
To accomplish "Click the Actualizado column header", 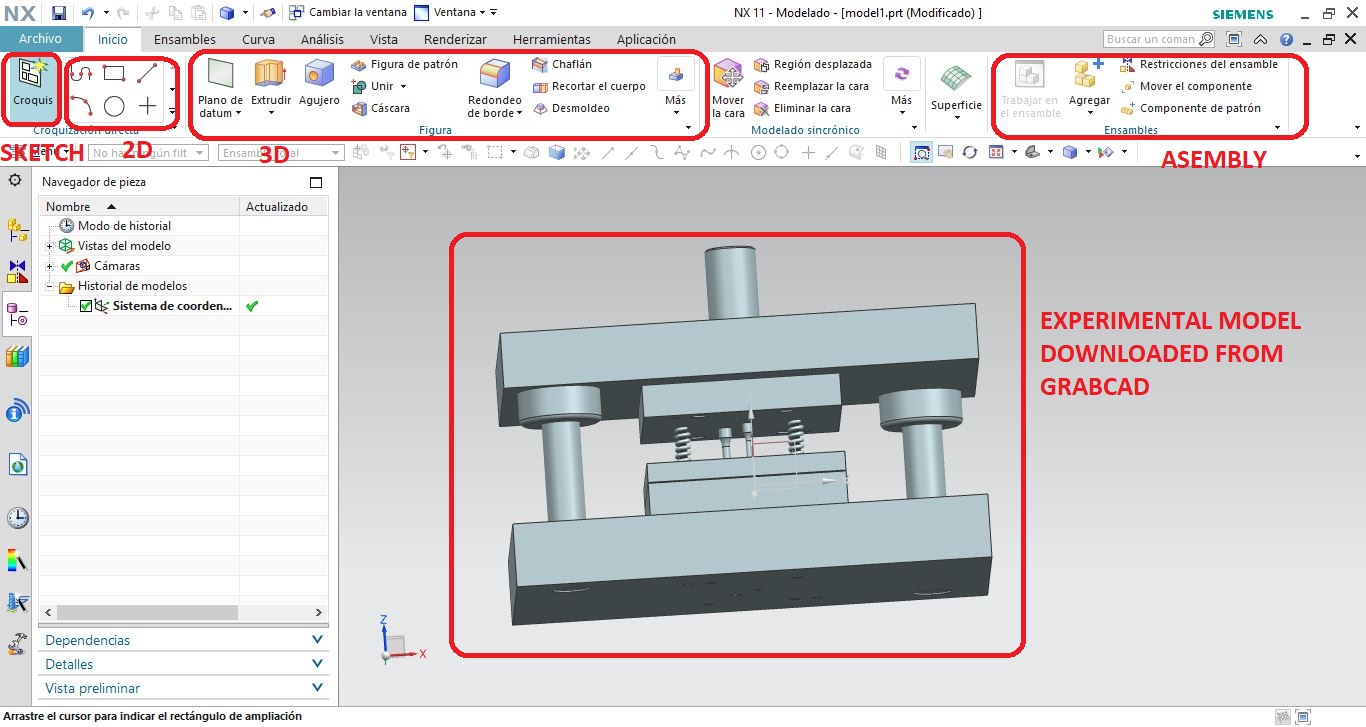I will 285,206.
